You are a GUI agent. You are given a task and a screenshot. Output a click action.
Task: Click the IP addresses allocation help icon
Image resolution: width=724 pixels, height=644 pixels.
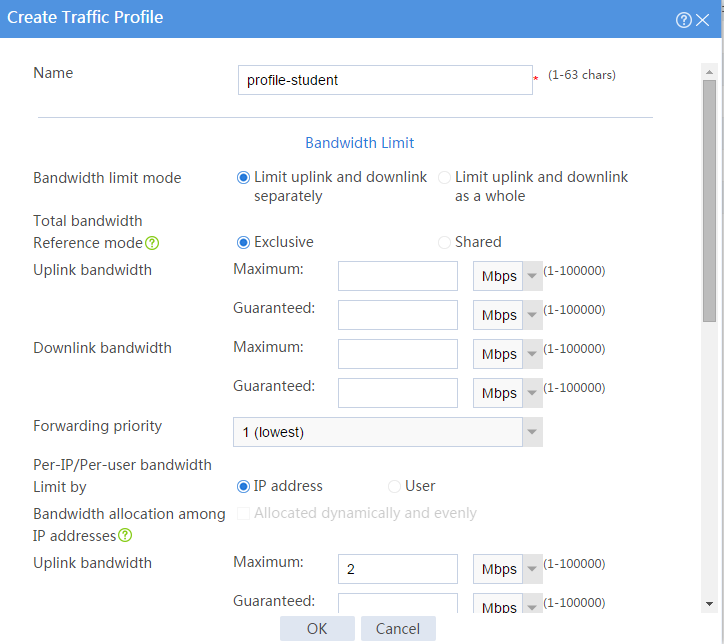coord(125,536)
